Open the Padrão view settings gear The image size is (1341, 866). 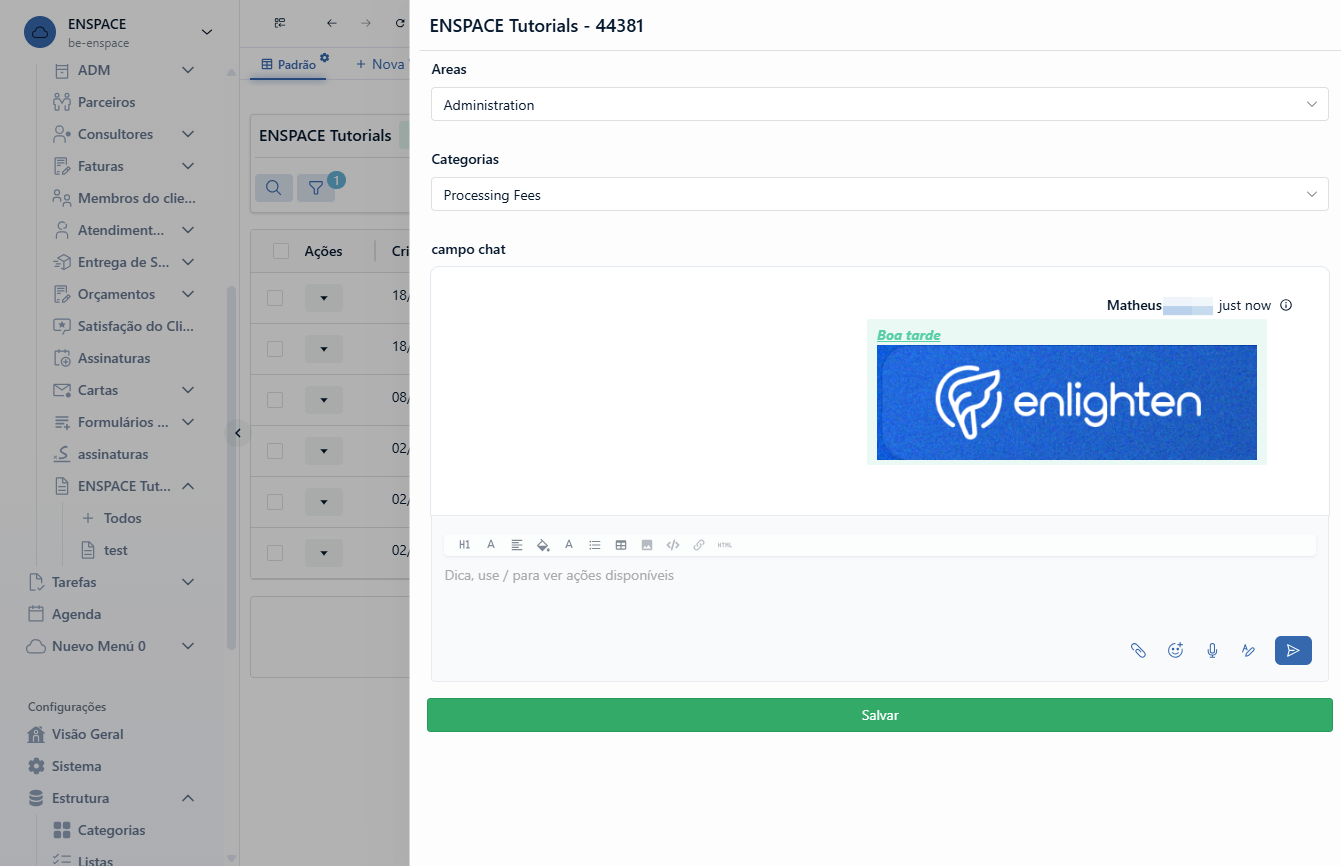[324, 58]
